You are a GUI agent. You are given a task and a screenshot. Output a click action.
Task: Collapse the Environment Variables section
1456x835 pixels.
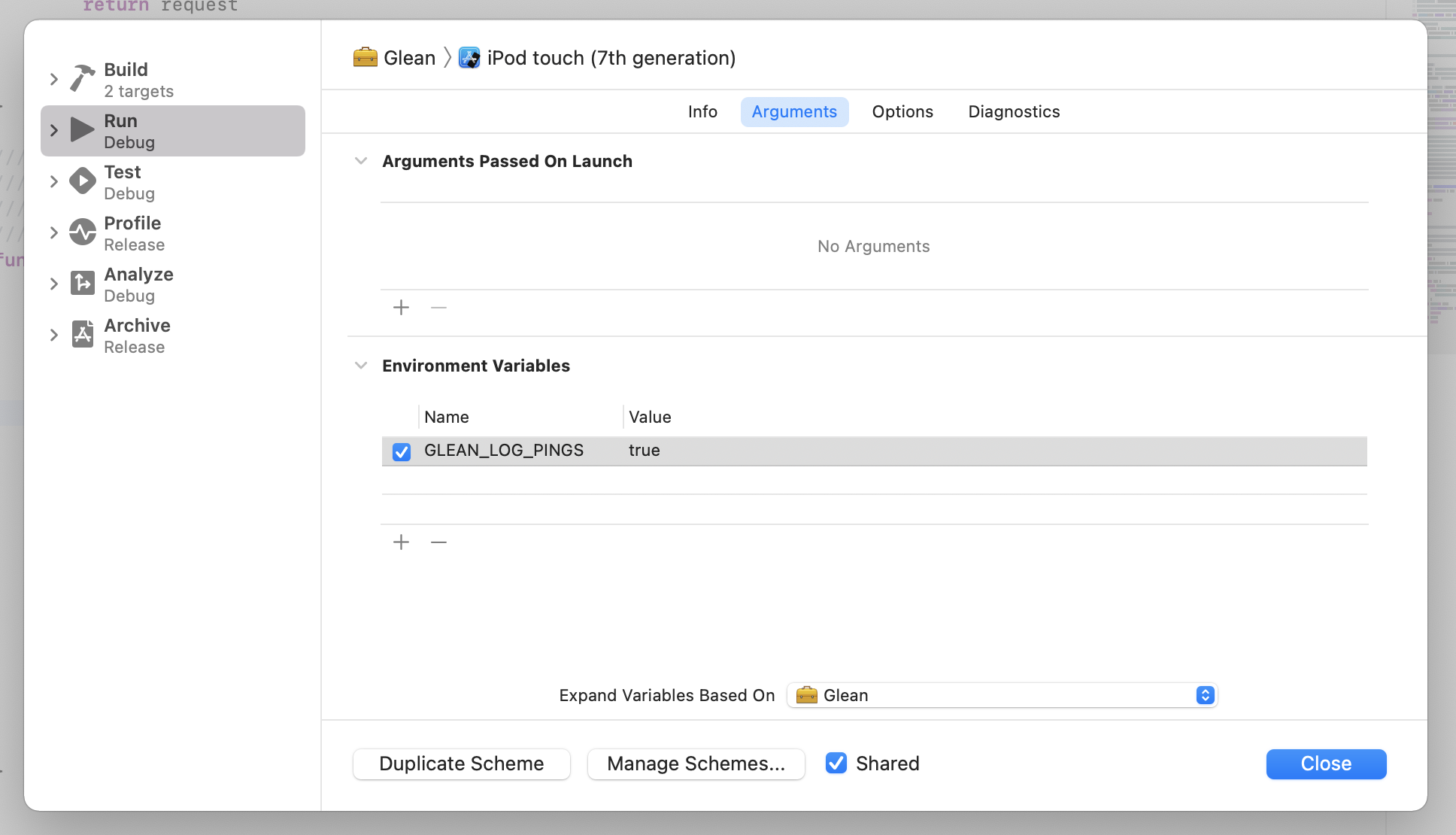pyautogui.click(x=361, y=366)
